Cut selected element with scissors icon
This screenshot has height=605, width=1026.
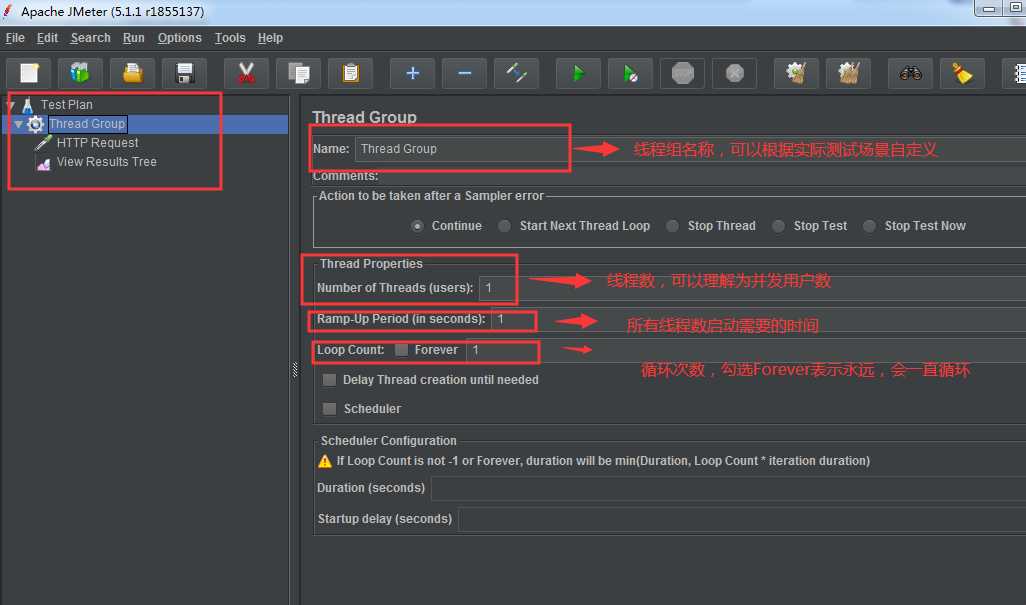coord(246,73)
